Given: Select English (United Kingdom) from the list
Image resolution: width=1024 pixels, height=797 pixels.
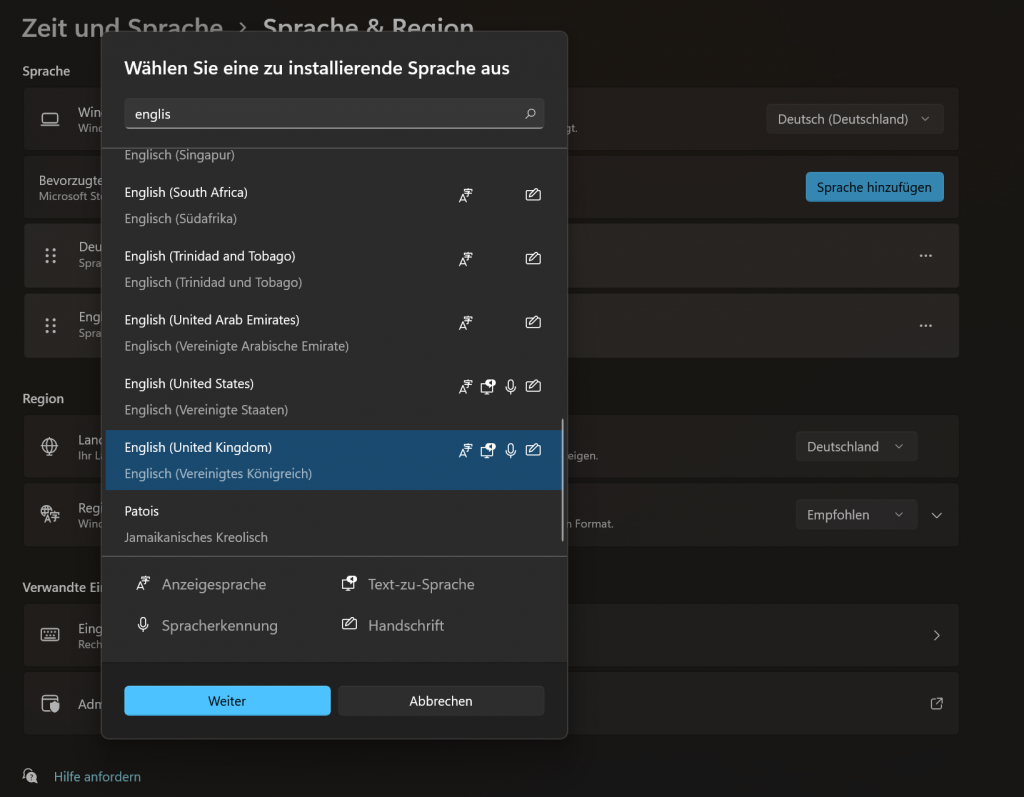Looking at the screenshot, I should pyautogui.click(x=333, y=460).
